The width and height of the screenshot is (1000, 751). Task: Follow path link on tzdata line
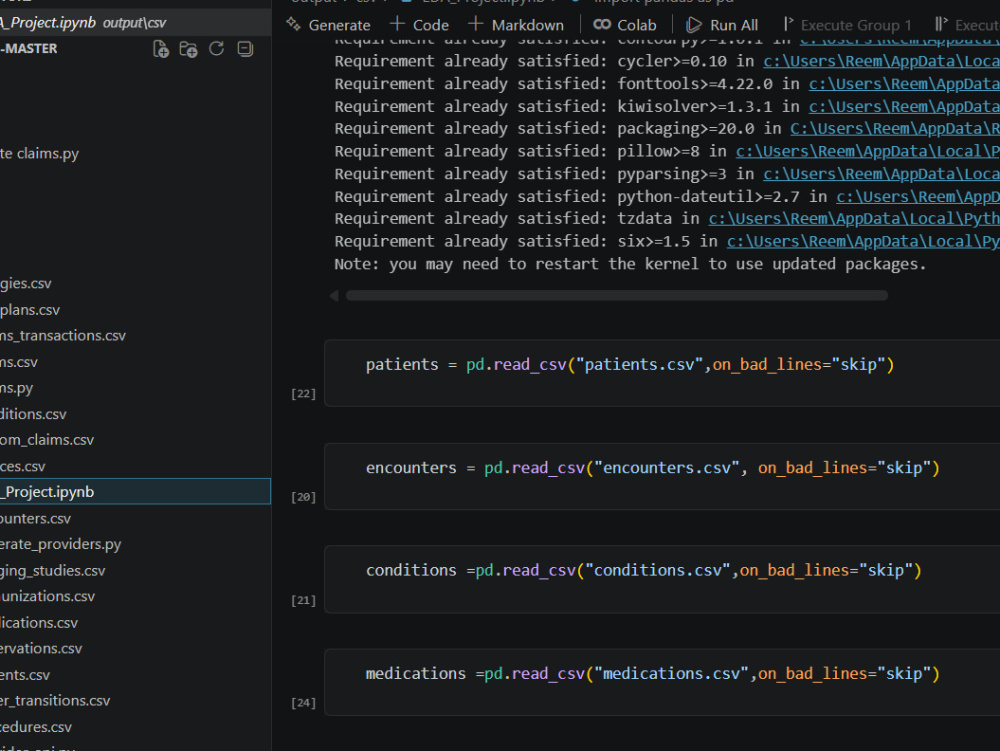pyautogui.click(x=854, y=219)
